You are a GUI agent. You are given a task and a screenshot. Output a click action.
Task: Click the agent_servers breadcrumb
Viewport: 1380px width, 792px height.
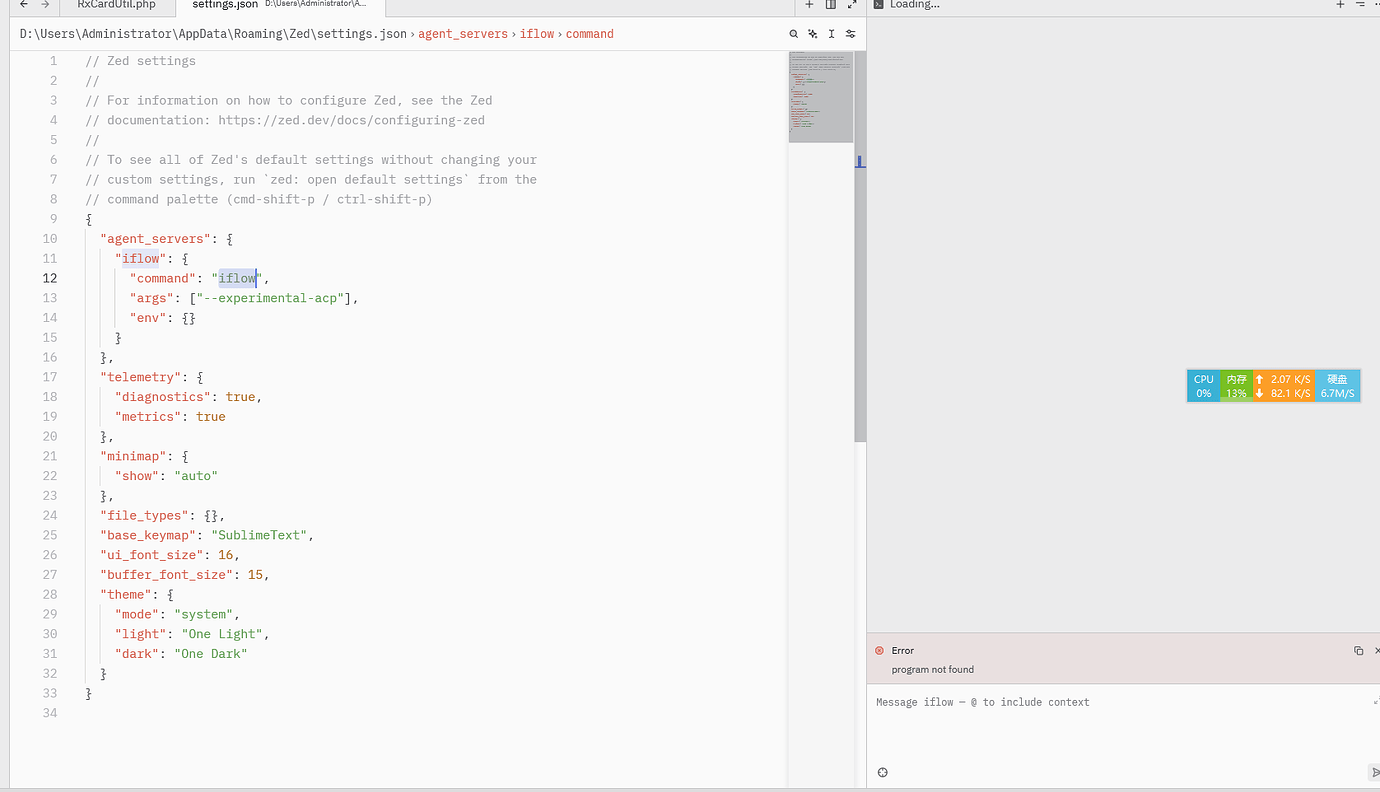pyautogui.click(x=463, y=34)
